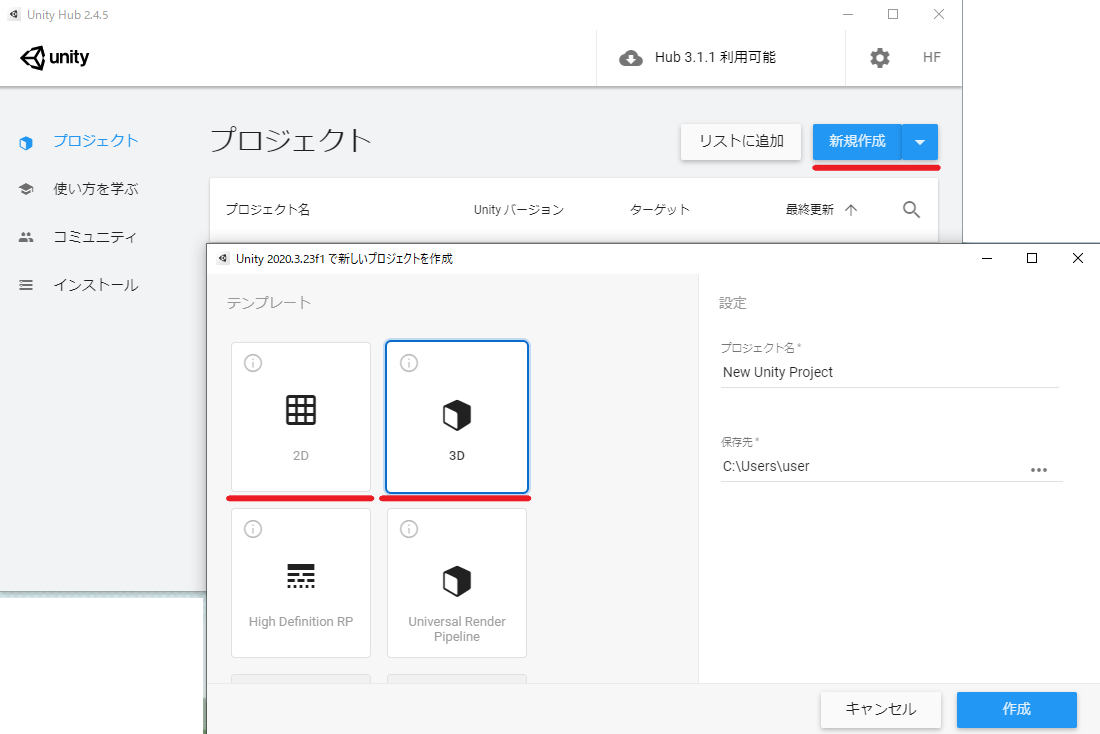Search projects with the magnifier icon

[x=911, y=209]
